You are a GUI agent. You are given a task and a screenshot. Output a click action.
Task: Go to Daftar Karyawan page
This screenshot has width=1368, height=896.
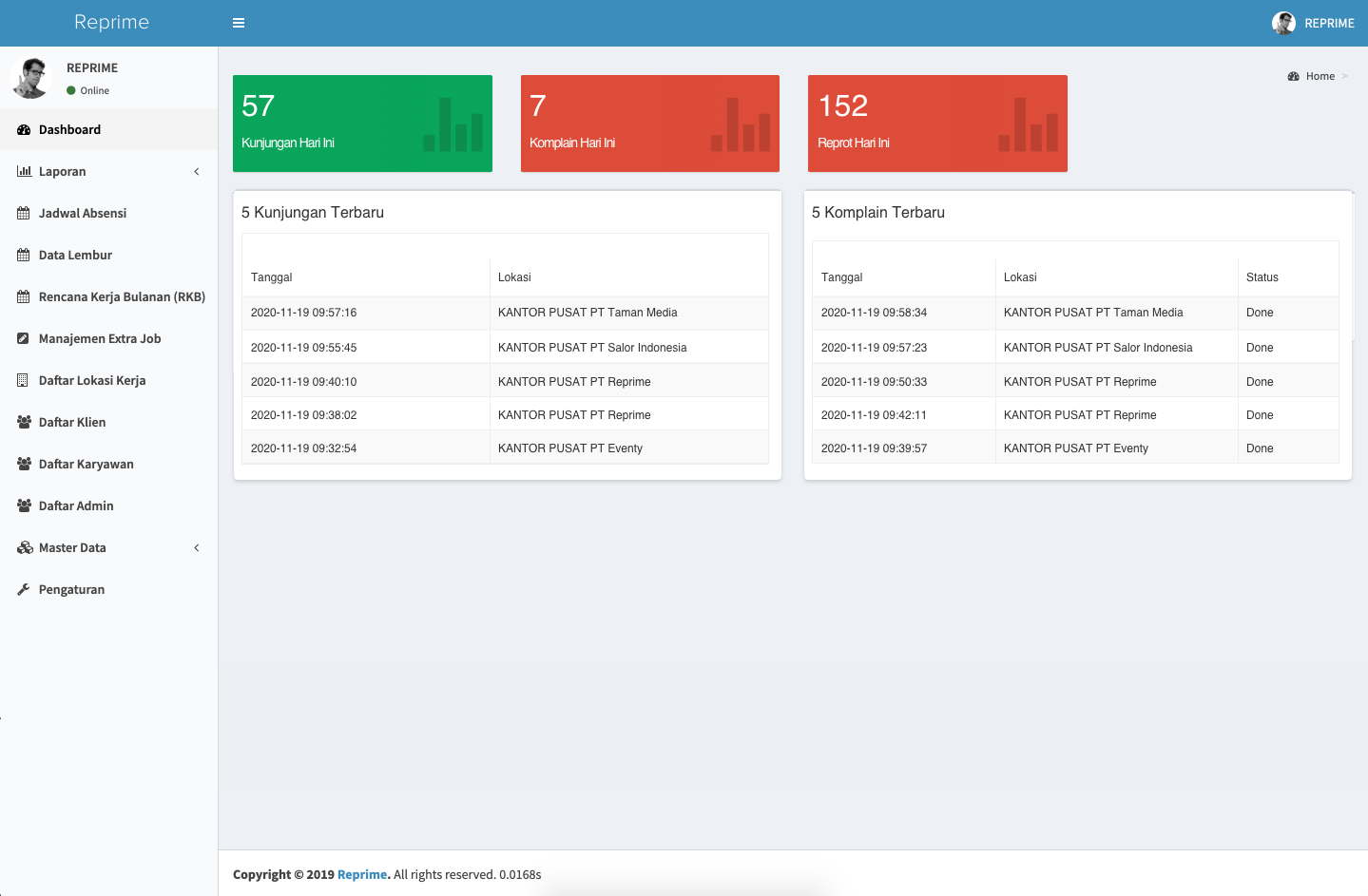tap(86, 465)
